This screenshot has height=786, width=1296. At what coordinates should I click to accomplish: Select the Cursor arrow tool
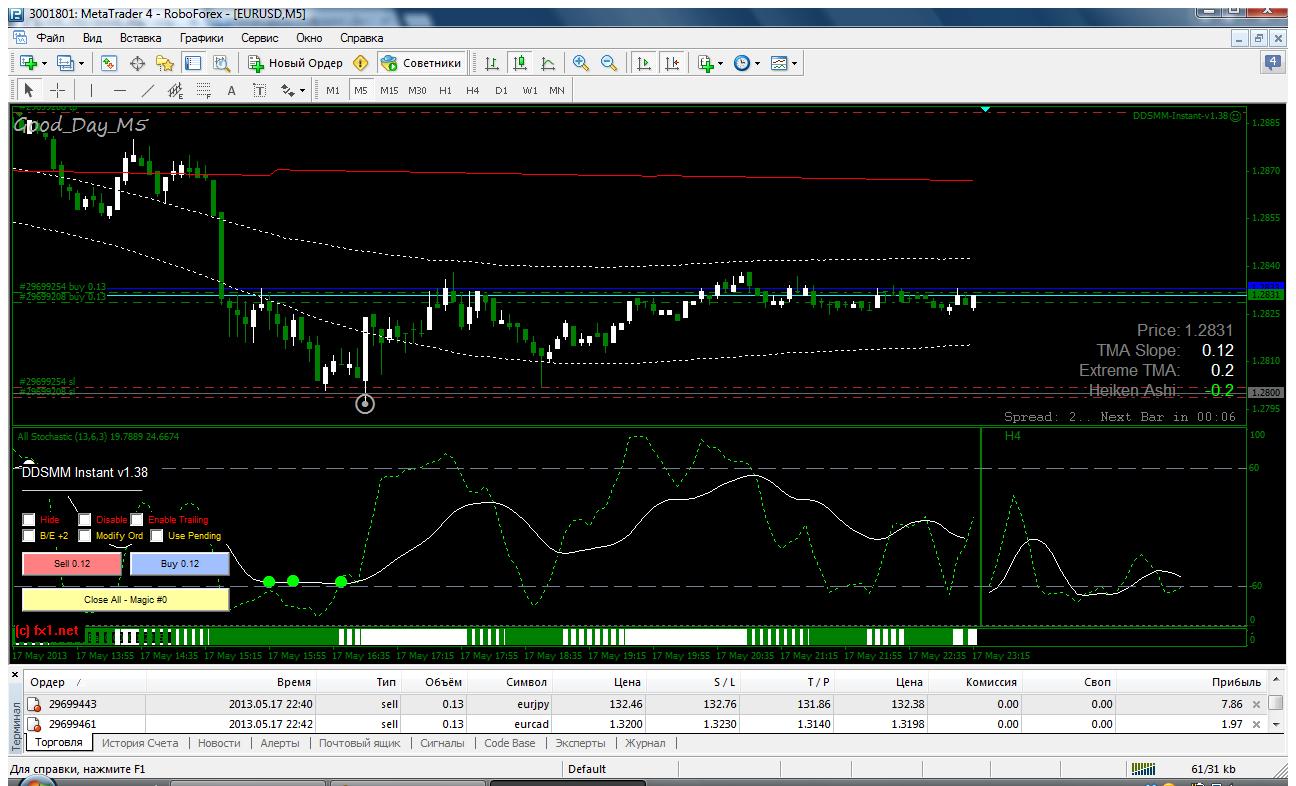point(29,90)
